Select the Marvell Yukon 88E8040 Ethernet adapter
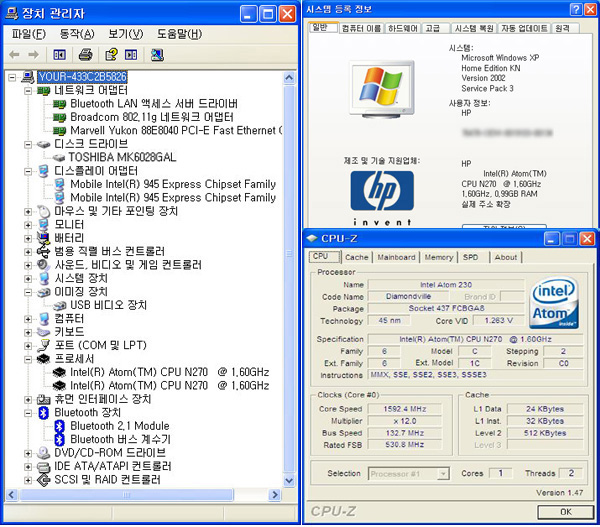This screenshot has width=600, height=527. pos(176,131)
